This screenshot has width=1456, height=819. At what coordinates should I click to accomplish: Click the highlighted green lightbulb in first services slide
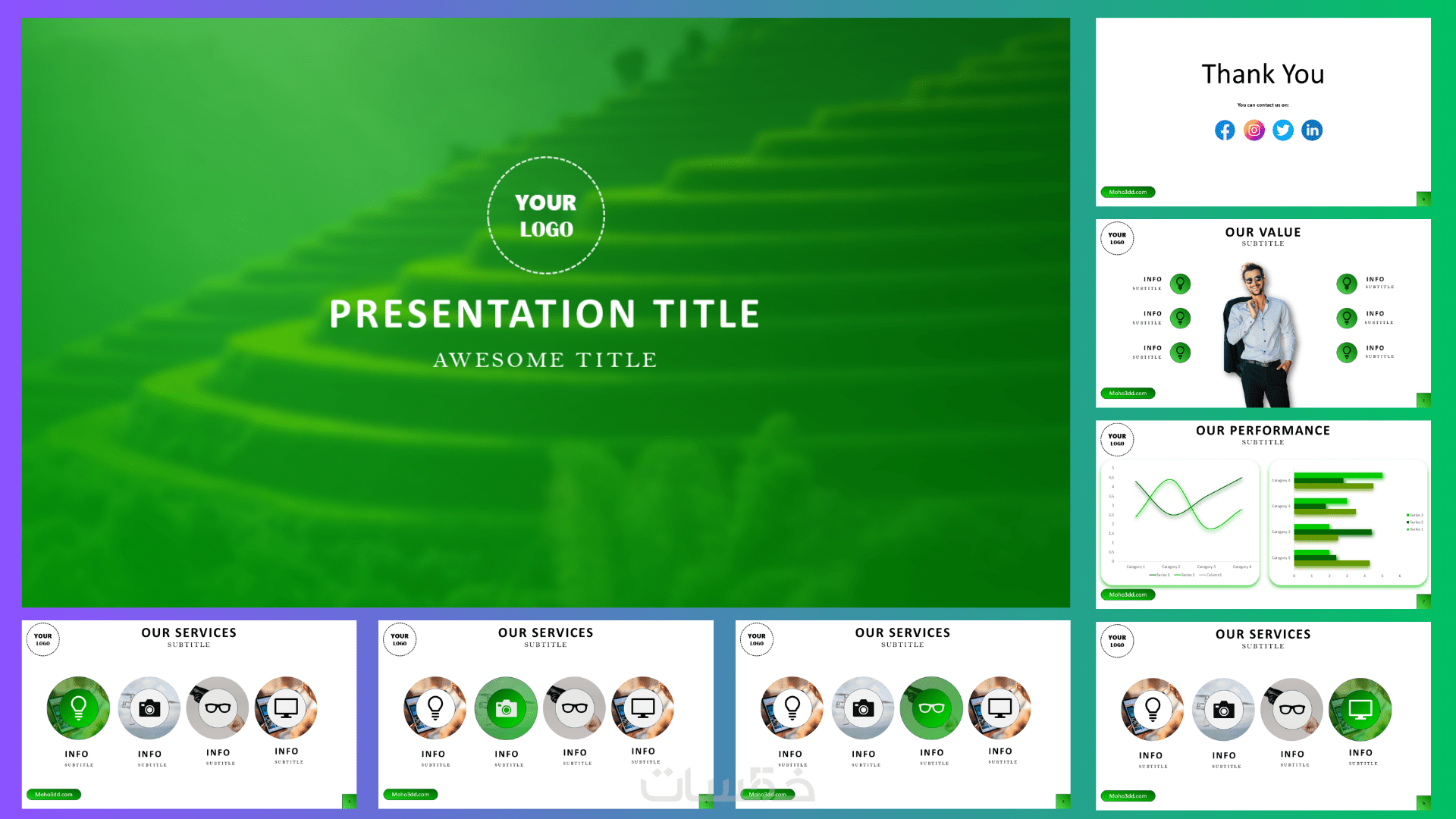coord(78,708)
